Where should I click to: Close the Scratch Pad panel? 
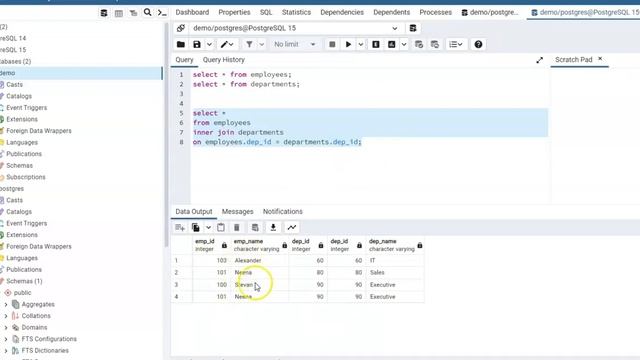(600, 59)
